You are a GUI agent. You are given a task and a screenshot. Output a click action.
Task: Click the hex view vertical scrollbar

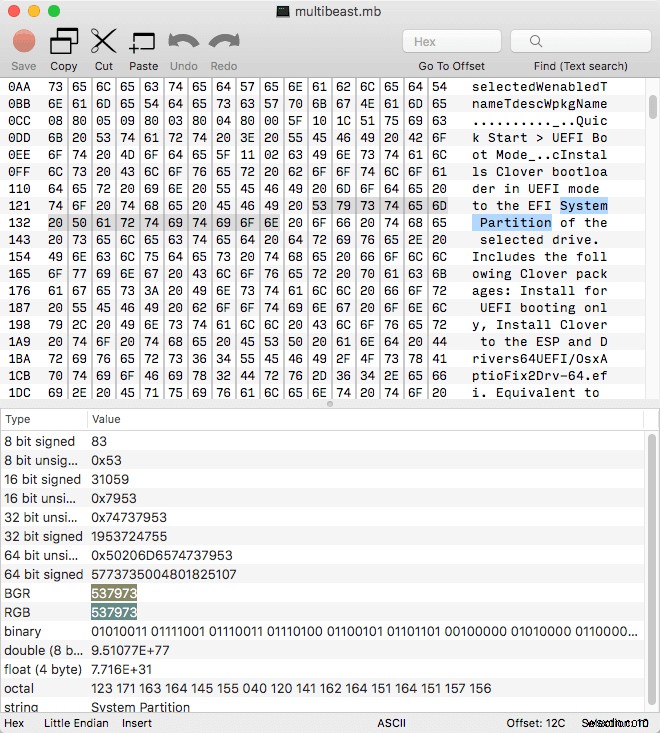click(x=653, y=106)
